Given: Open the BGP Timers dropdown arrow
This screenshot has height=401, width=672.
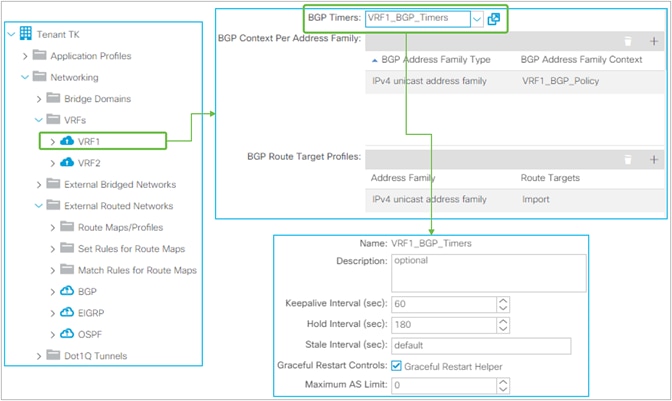Looking at the screenshot, I should [x=477, y=19].
